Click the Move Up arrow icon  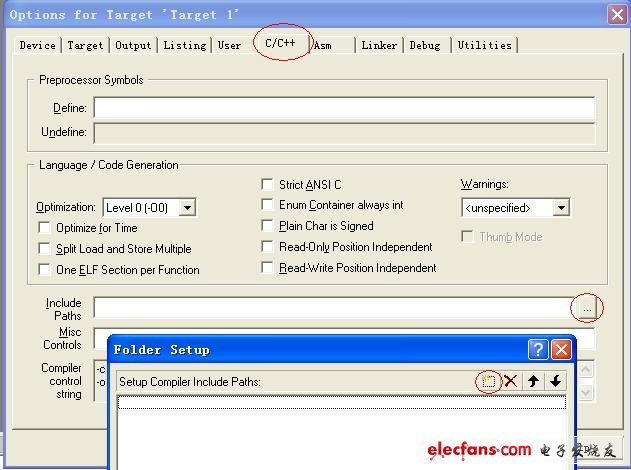point(535,381)
